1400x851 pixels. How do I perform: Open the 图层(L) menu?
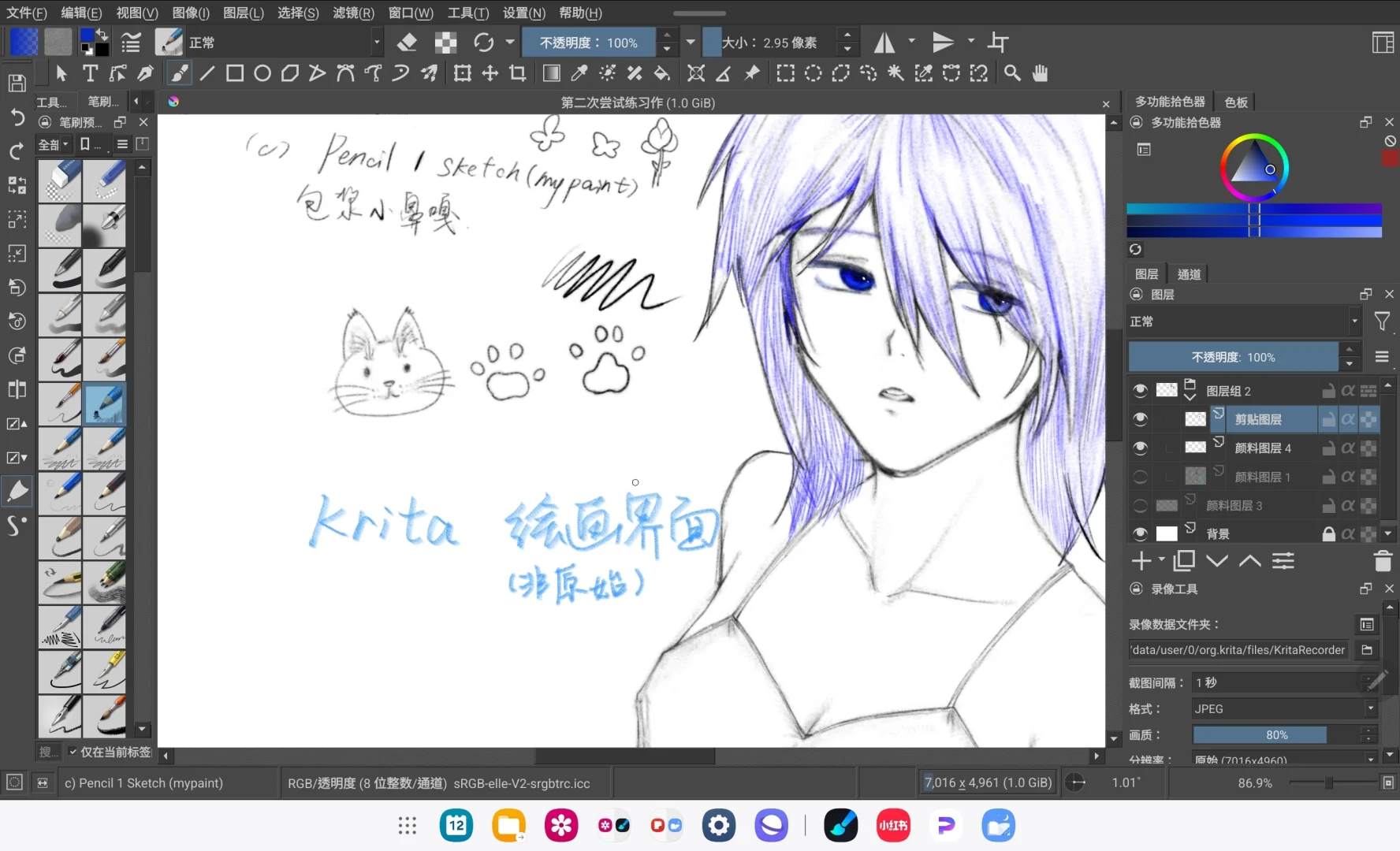pos(244,13)
